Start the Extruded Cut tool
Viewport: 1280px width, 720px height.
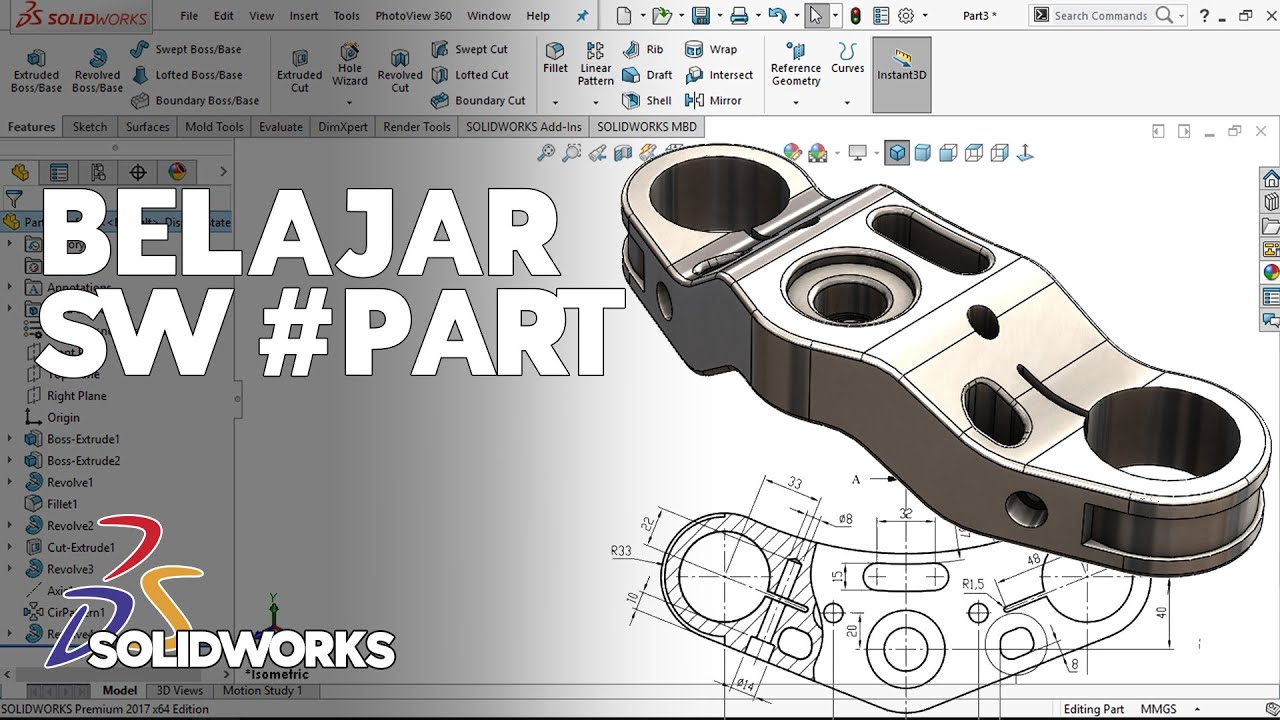point(299,71)
